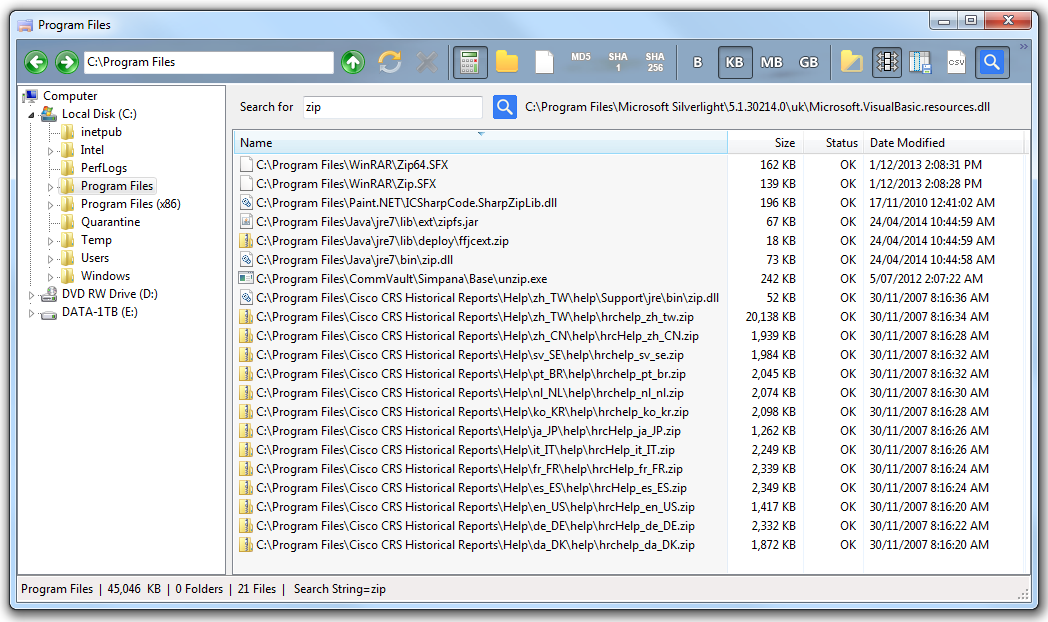Open a folder using the yellow folder icon
The height and width of the screenshot is (622, 1048).
[x=506, y=61]
